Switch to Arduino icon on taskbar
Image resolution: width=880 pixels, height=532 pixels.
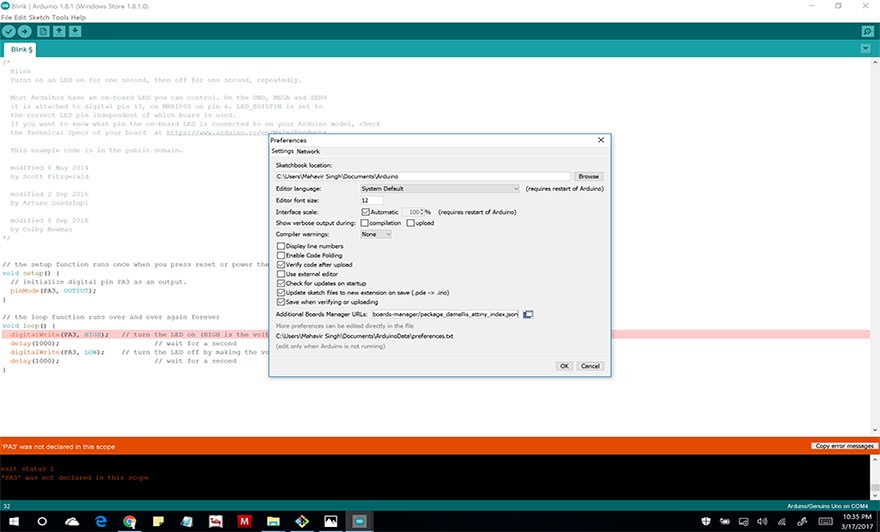[x=360, y=521]
